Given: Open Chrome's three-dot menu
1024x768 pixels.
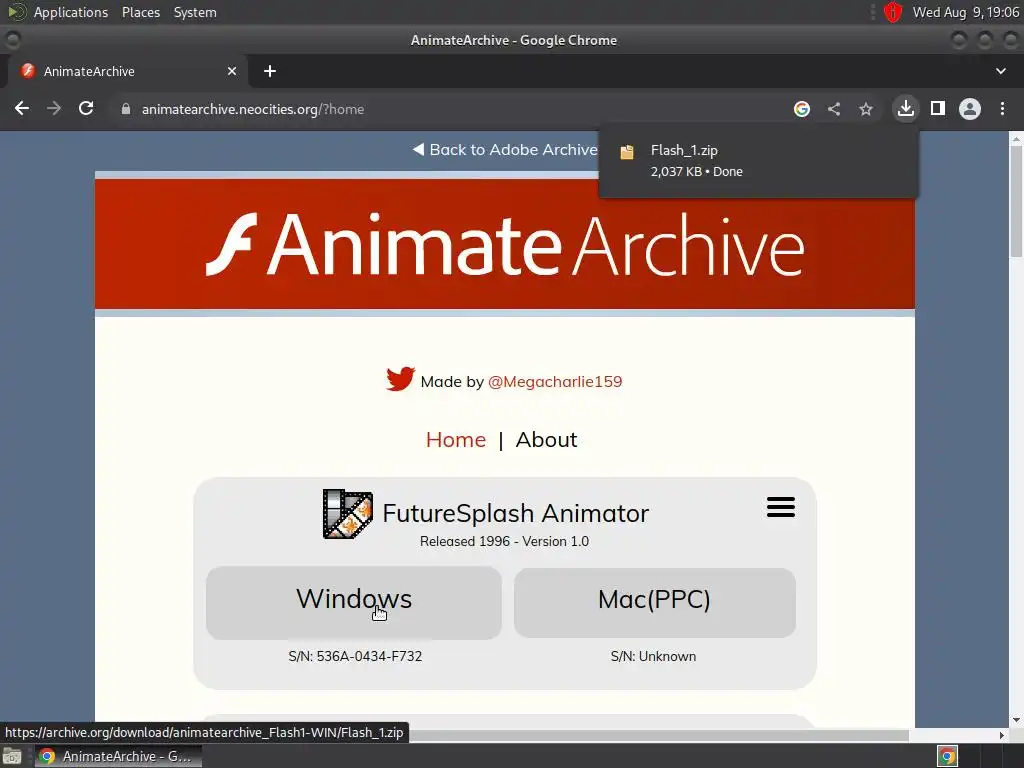Looking at the screenshot, I should pyautogui.click(x=1002, y=109).
